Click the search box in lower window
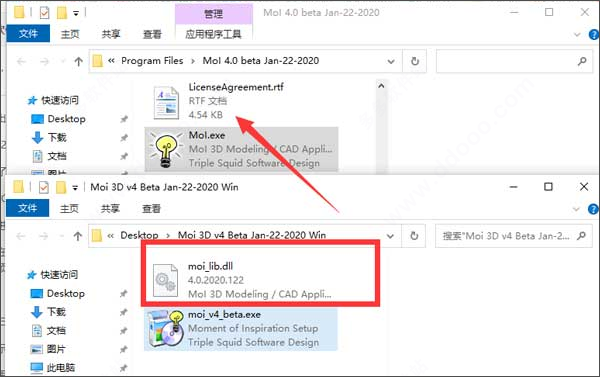Image resolution: width=600 pixels, height=377 pixels. click(x=514, y=236)
